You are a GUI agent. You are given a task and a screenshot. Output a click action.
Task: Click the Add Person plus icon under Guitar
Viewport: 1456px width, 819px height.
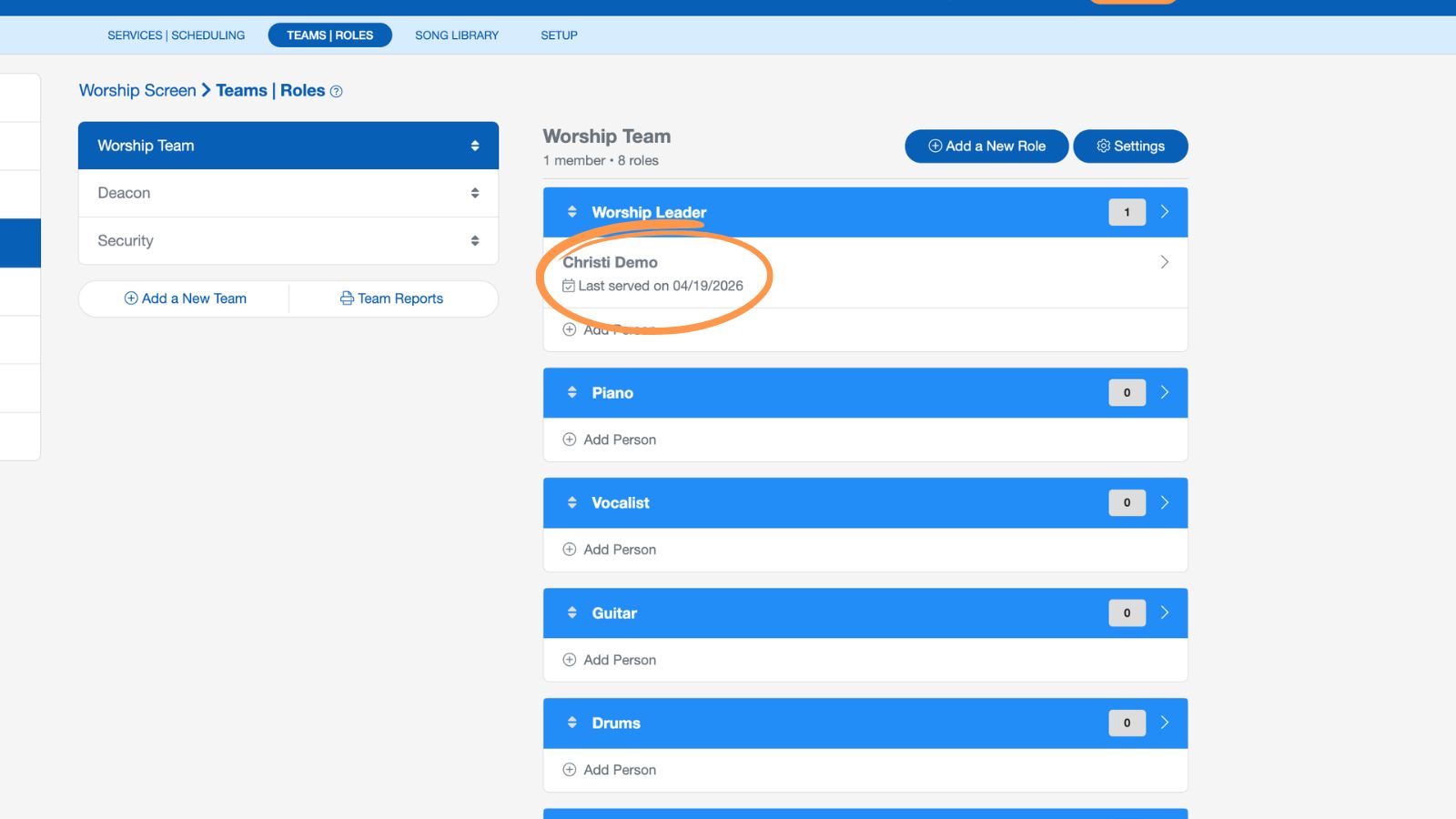[x=570, y=660]
